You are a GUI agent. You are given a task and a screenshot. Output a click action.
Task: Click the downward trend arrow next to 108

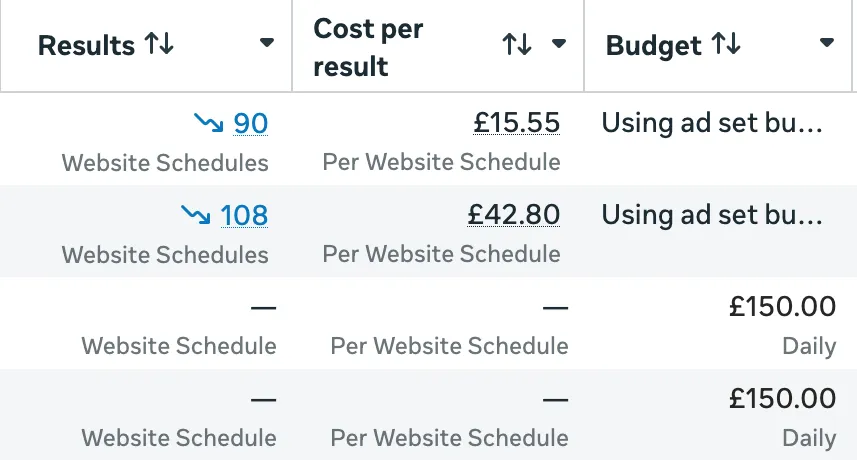196,213
